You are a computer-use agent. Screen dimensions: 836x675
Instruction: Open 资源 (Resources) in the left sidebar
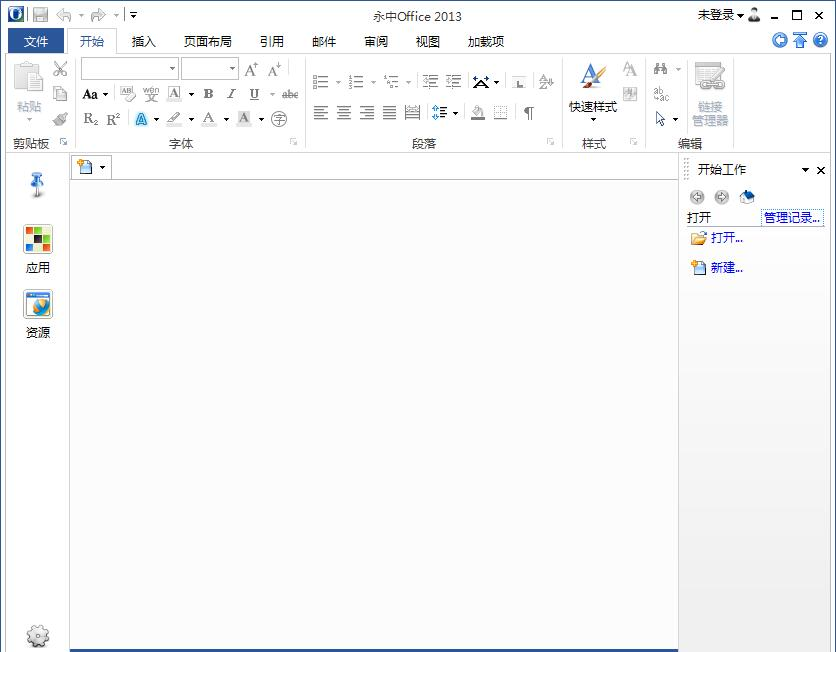tap(38, 314)
